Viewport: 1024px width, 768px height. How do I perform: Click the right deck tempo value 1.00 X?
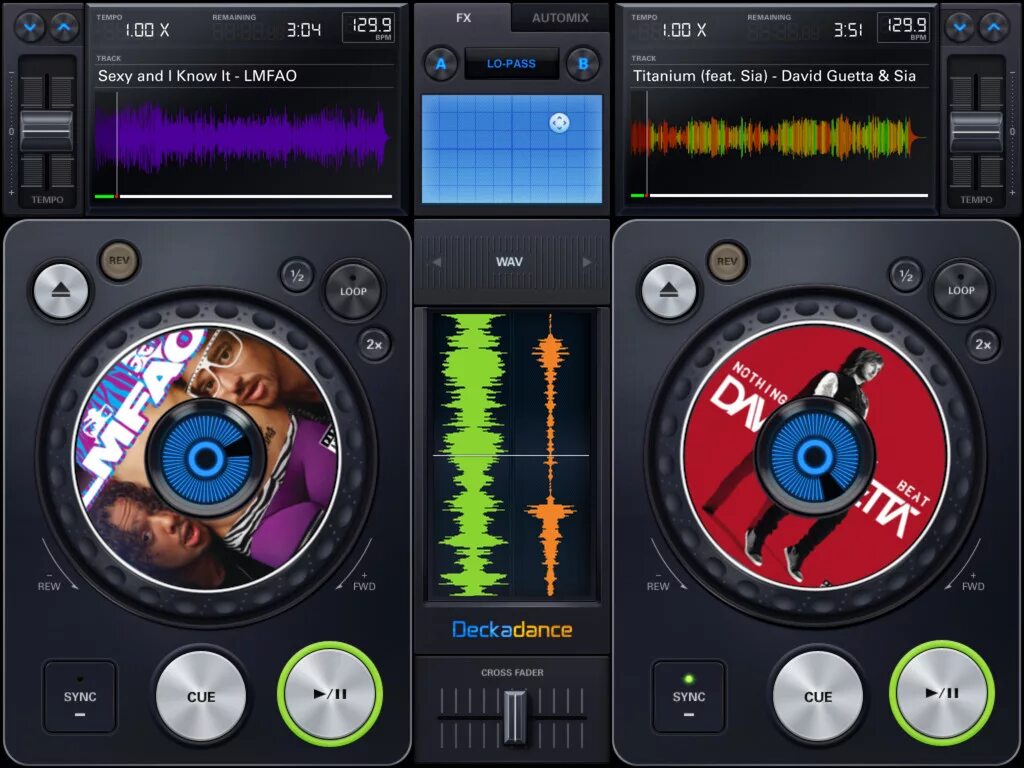click(684, 30)
